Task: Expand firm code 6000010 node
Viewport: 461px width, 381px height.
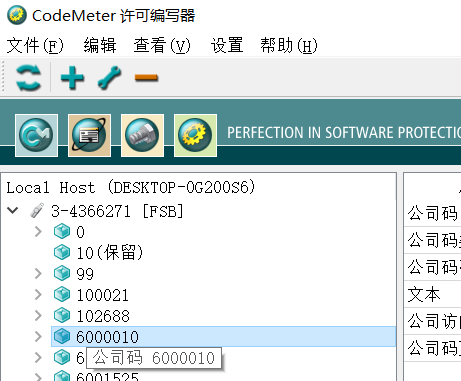Action: click(x=38, y=336)
